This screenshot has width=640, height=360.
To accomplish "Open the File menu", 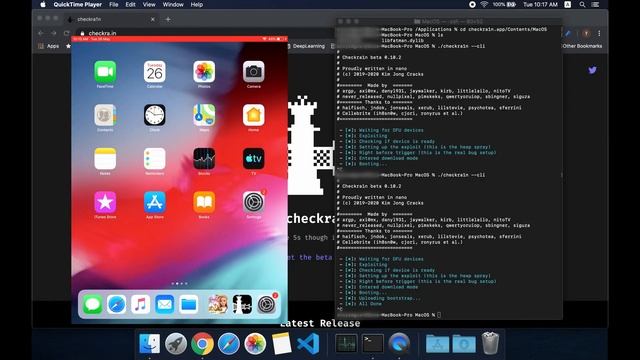I will click(113, 4).
